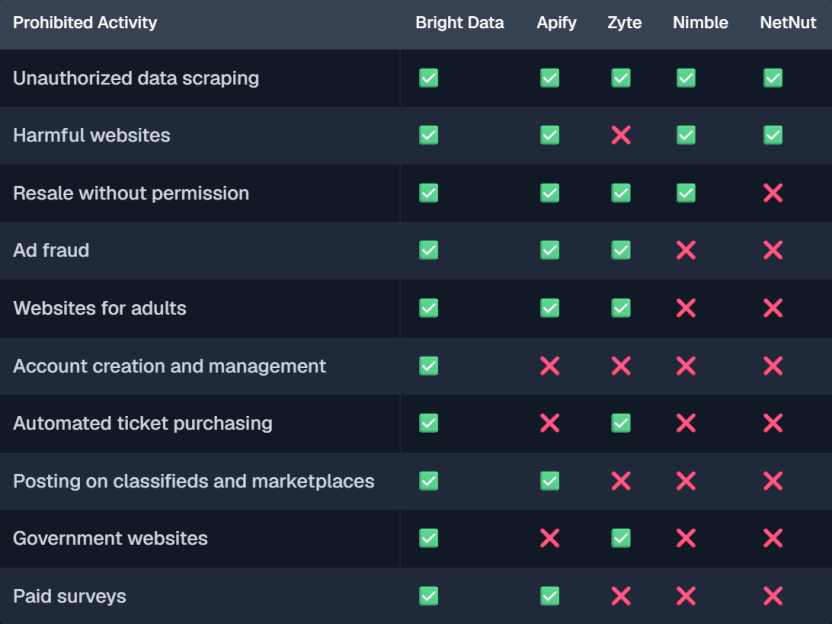Click Zyte check mark for Government websites
The image size is (832, 624).
coord(621,538)
